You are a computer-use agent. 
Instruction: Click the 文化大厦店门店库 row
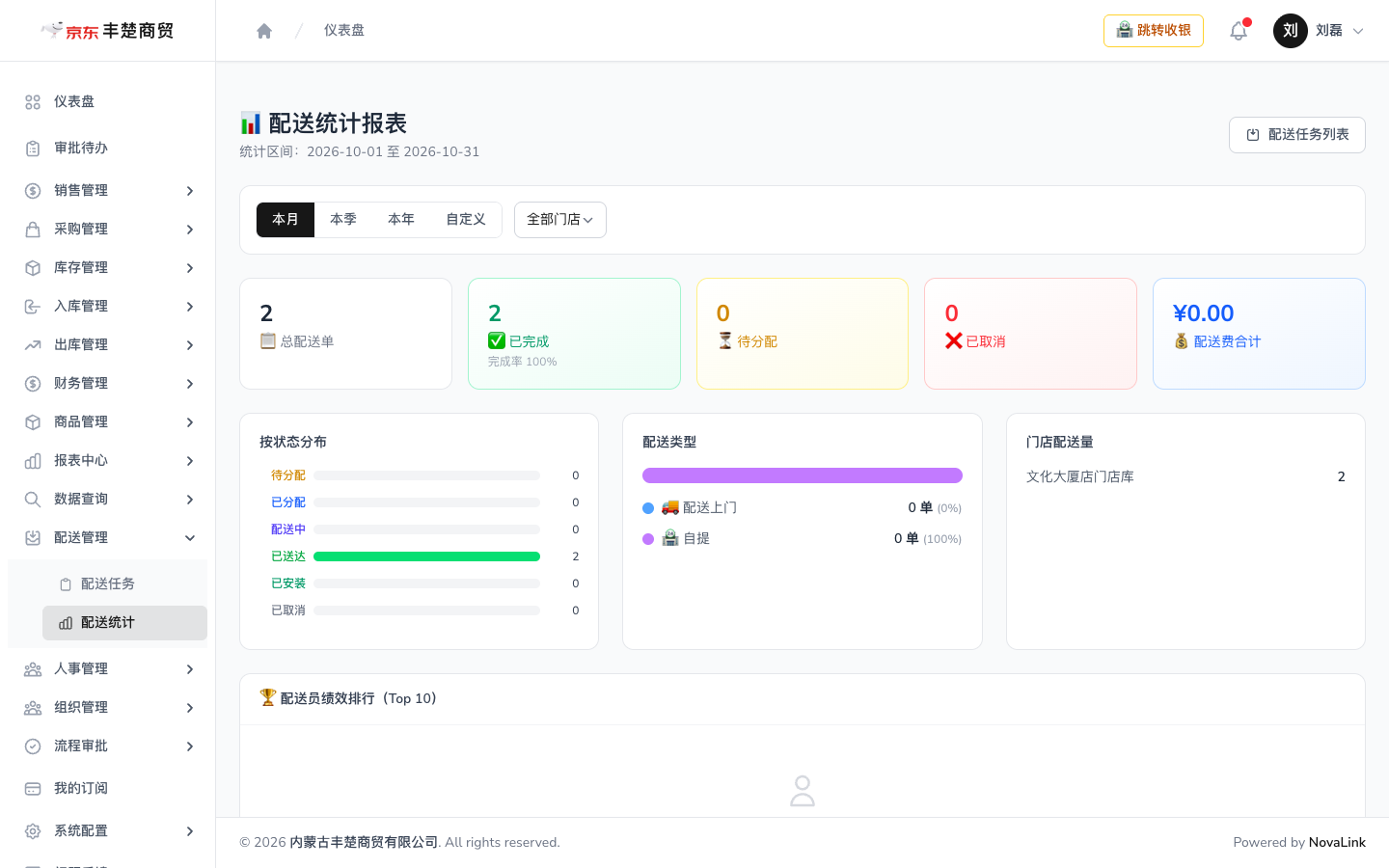pyautogui.click(x=1185, y=477)
